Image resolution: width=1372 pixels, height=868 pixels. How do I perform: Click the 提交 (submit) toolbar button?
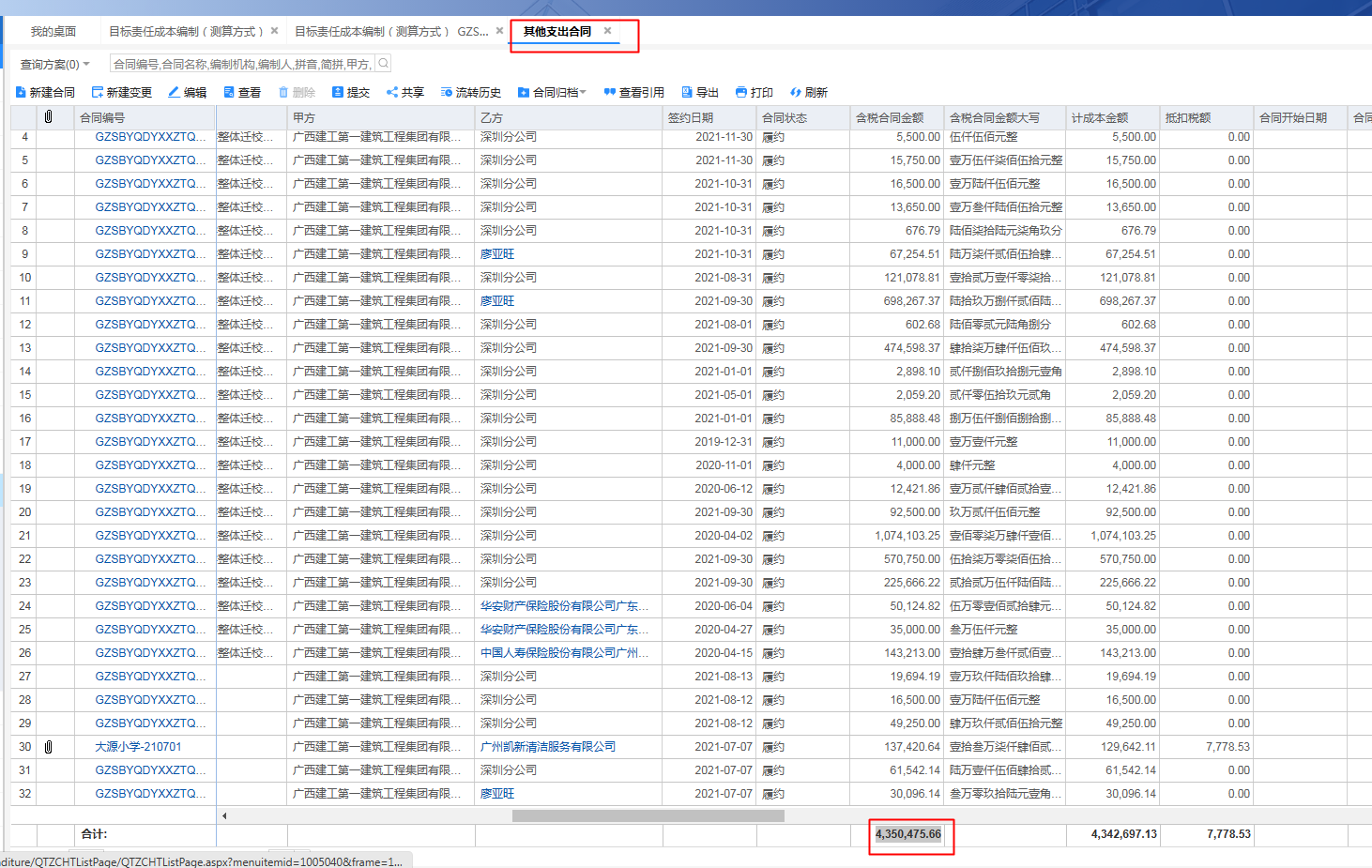click(351, 92)
